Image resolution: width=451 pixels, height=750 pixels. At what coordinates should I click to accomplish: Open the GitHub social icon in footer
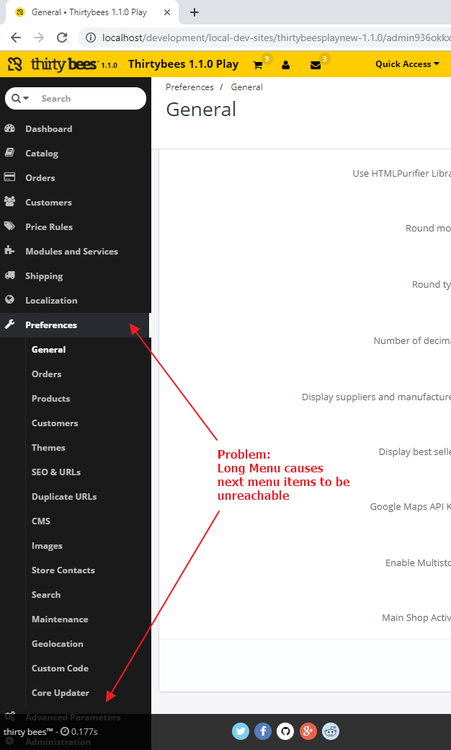click(286, 731)
